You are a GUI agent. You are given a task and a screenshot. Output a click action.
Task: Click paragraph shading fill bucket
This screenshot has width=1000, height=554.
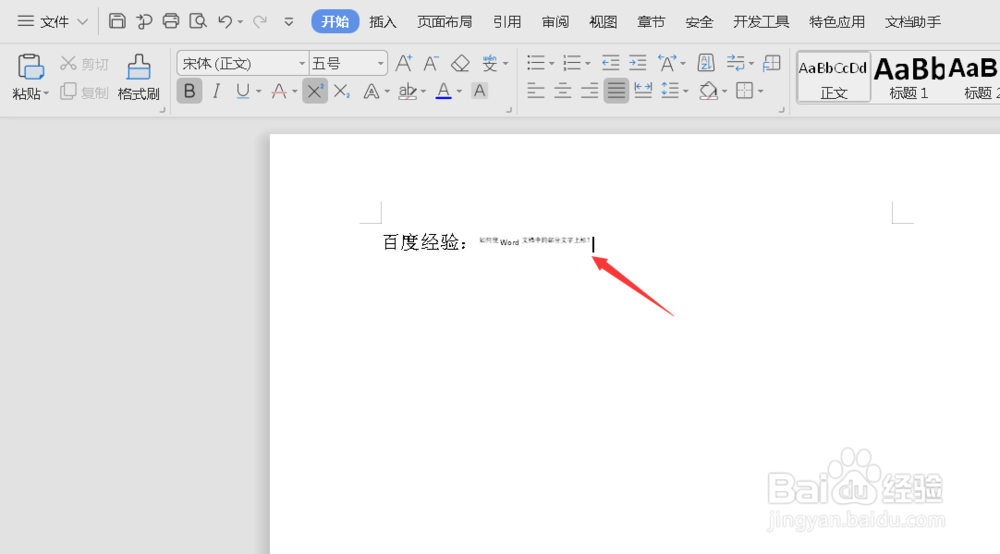click(707, 91)
